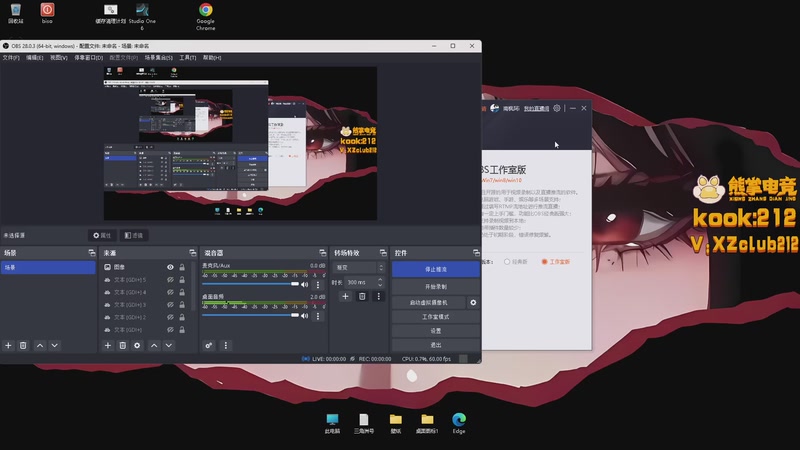
Task: Show the 文本 (GDI+) 5 source
Action: coord(170,280)
